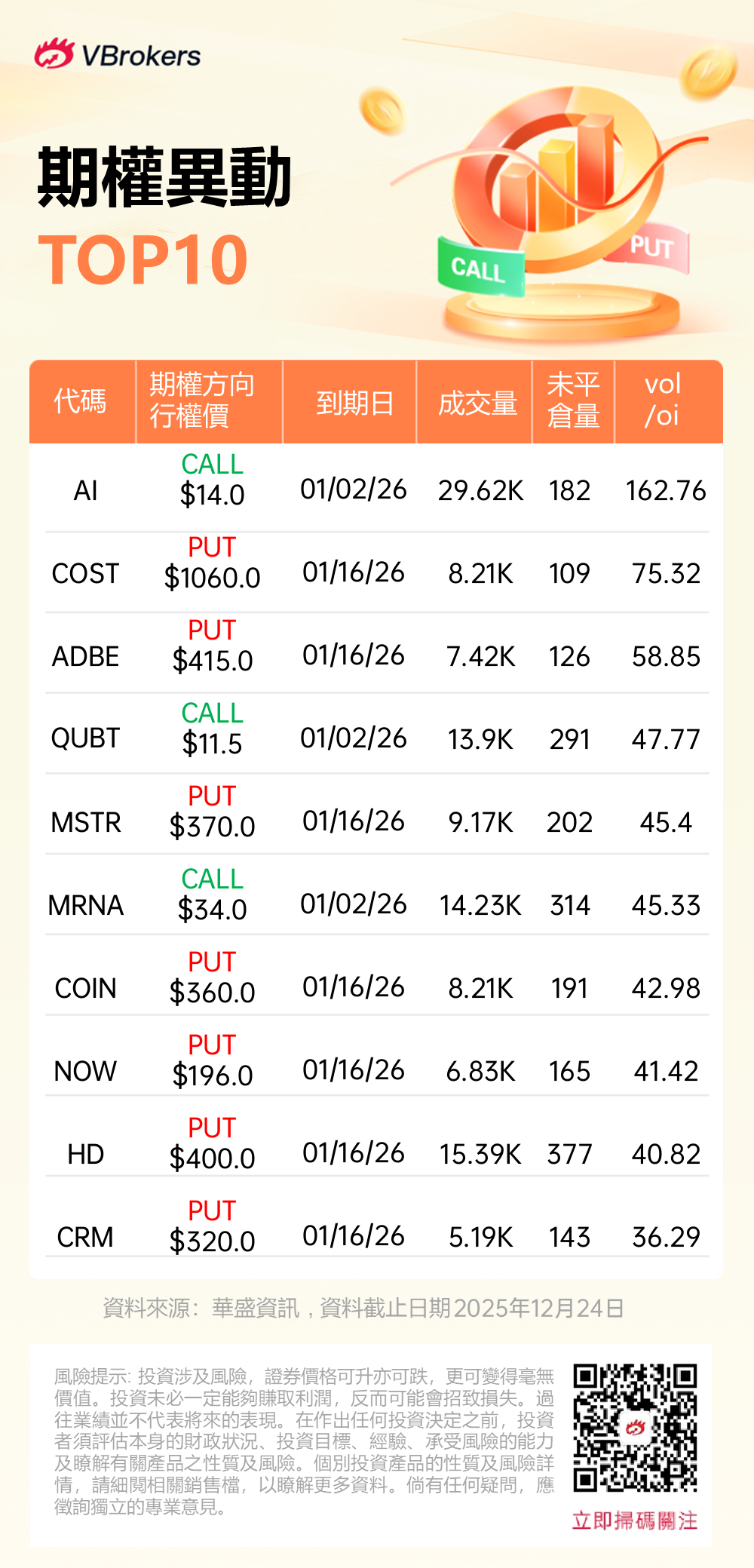The height and width of the screenshot is (1568, 754).
Task: Click the AI CALL $14.0 label
Action: pyautogui.click(x=212, y=480)
